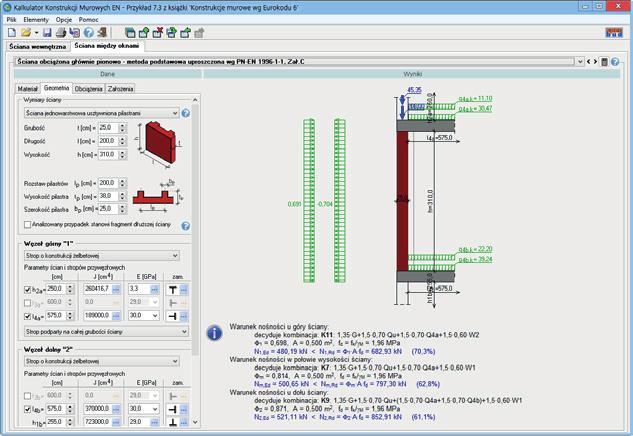This screenshot has width=633, height=436.
Task: Collapse the 'Wymiary ściany' section
Action: (195, 99)
